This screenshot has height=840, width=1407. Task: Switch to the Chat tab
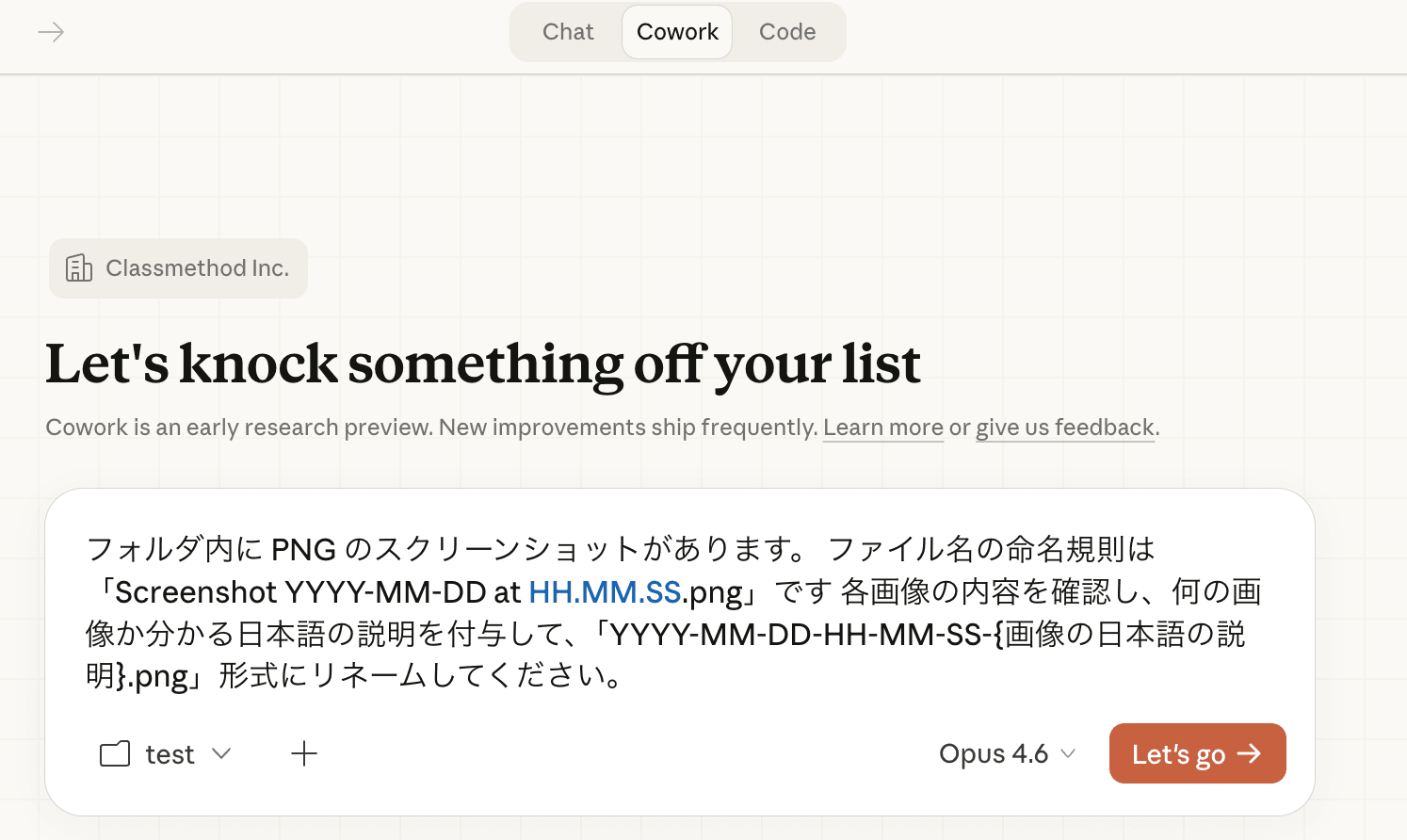click(568, 32)
